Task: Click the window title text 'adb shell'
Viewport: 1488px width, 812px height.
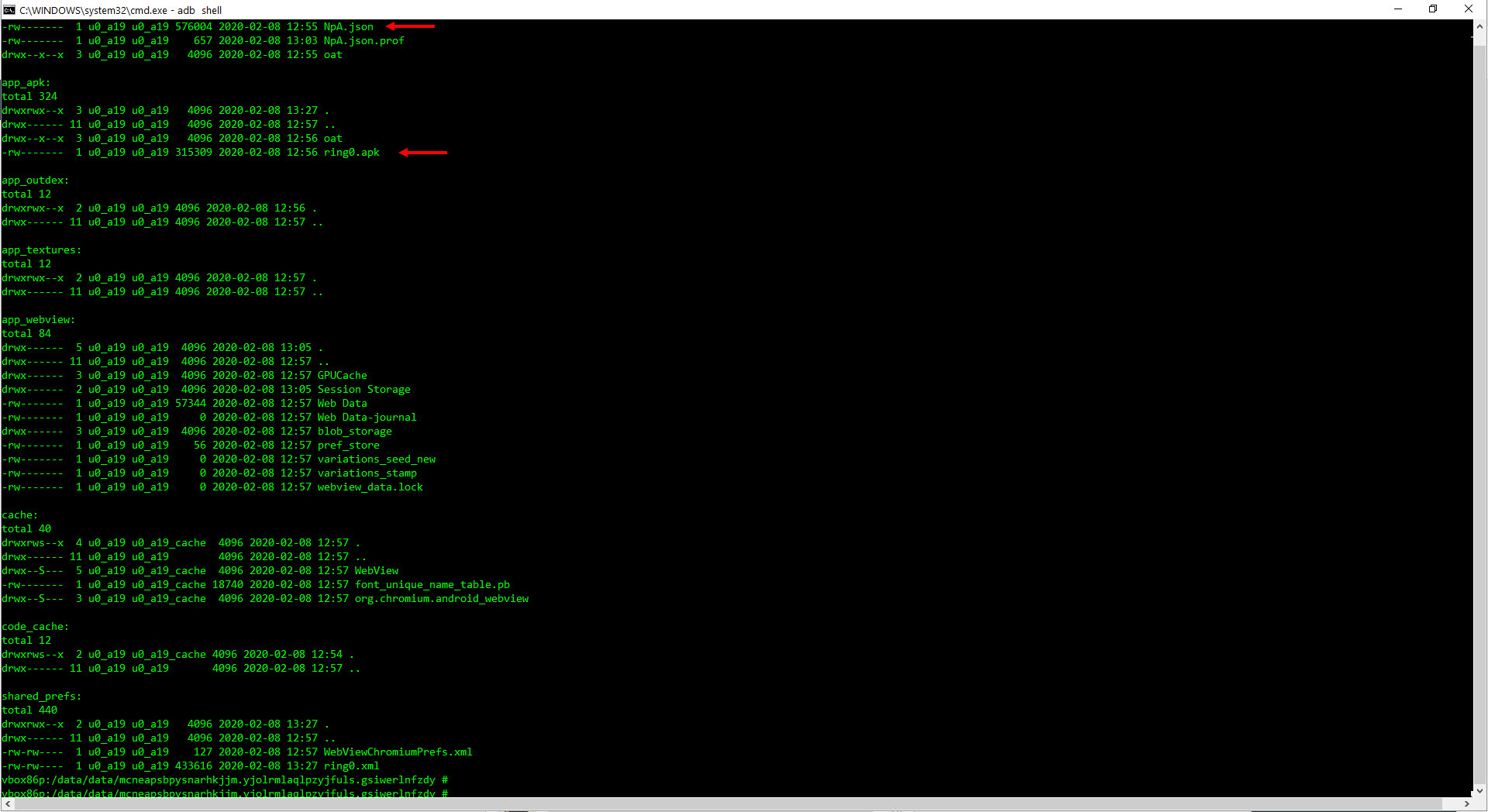Action: (x=200, y=10)
